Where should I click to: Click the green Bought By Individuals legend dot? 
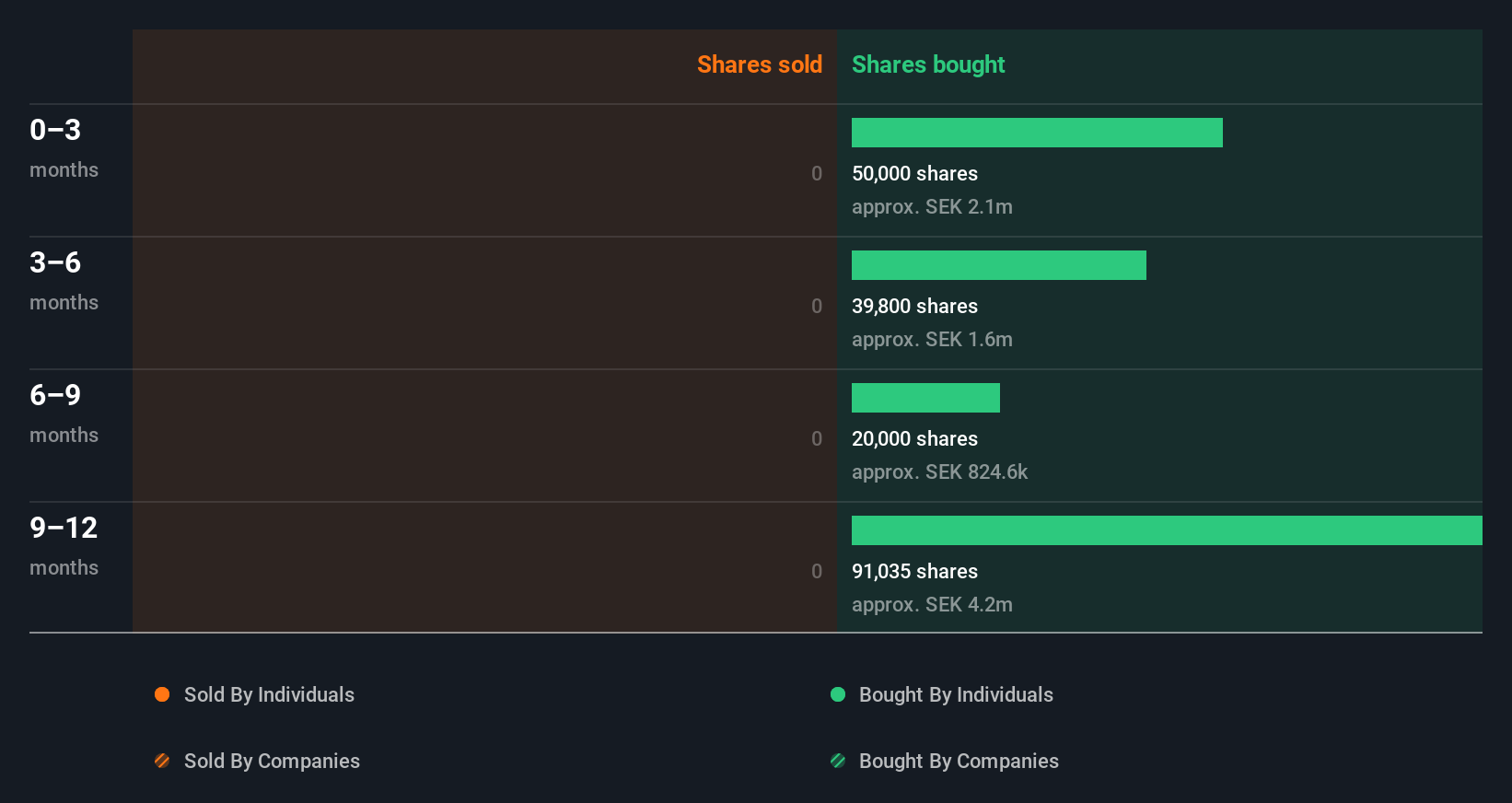[x=838, y=694]
